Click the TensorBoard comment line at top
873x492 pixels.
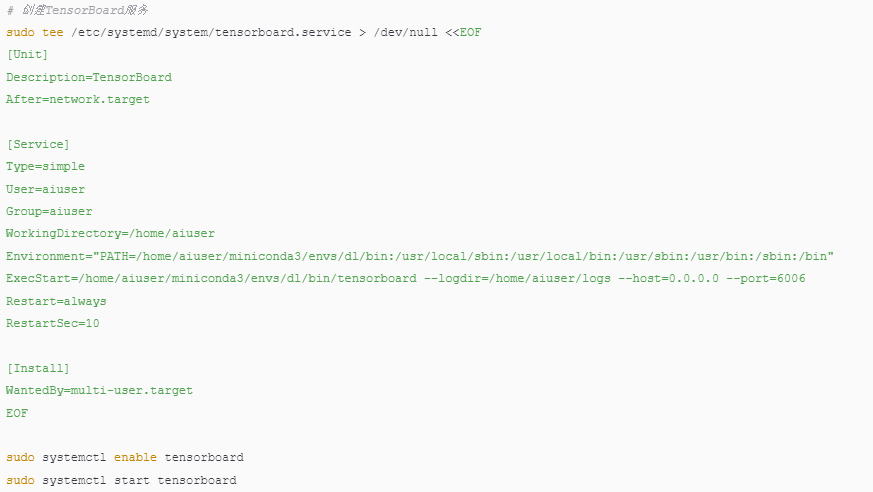tap(77, 10)
